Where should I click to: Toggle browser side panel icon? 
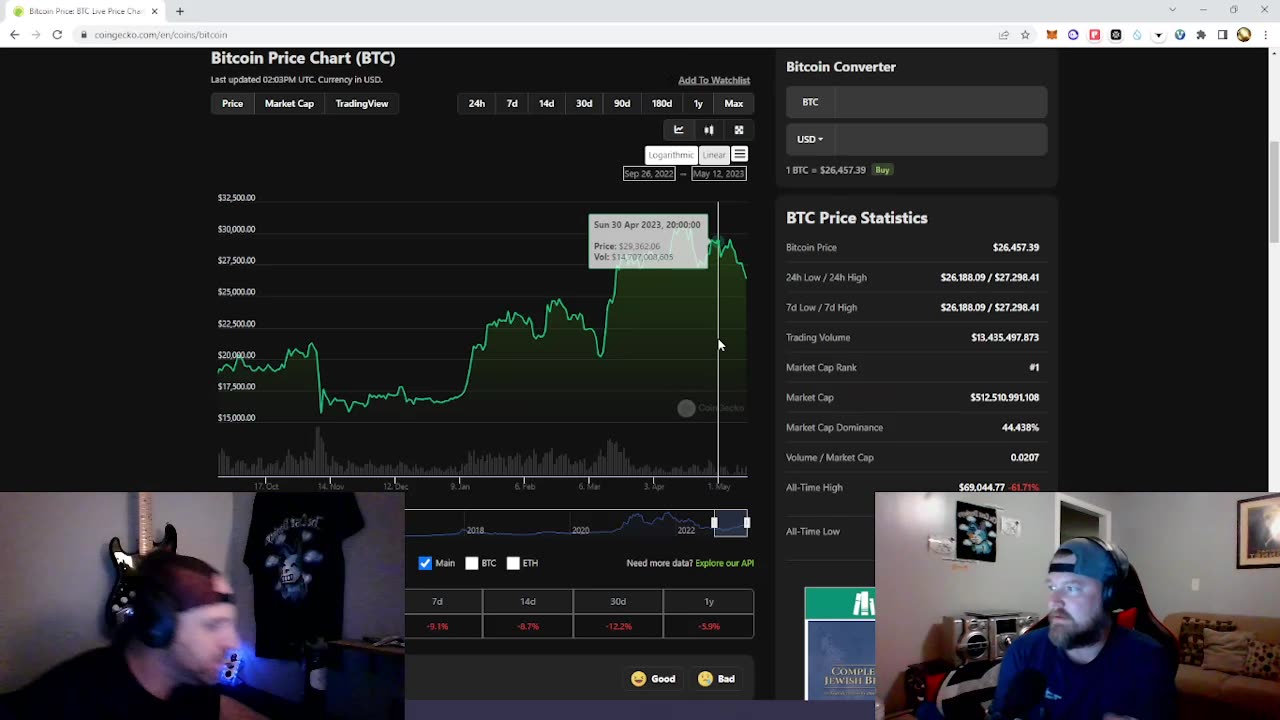point(1222,35)
